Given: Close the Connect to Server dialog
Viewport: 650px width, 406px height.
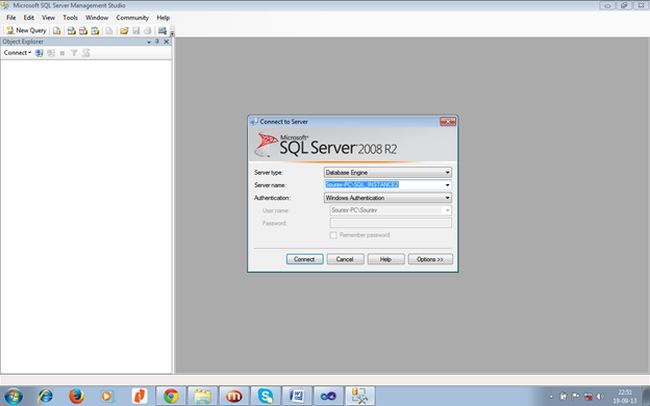Looking at the screenshot, I should click(448, 122).
